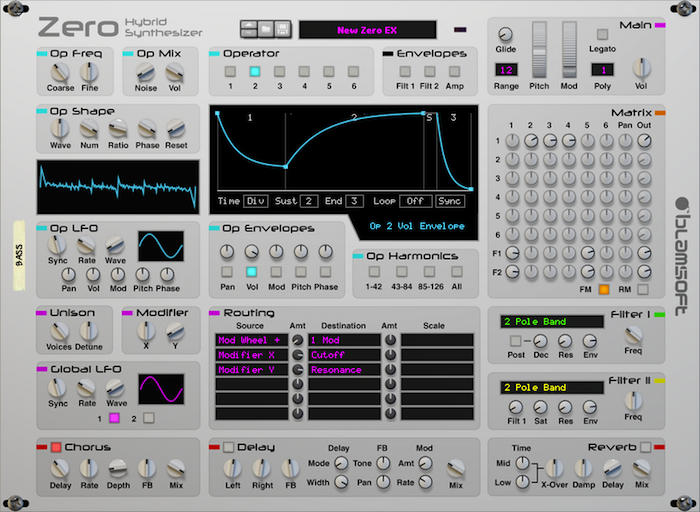The height and width of the screenshot is (512, 700).
Task: Select the Op Envelopes Pan button
Action: pyautogui.click(x=227, y=271)
